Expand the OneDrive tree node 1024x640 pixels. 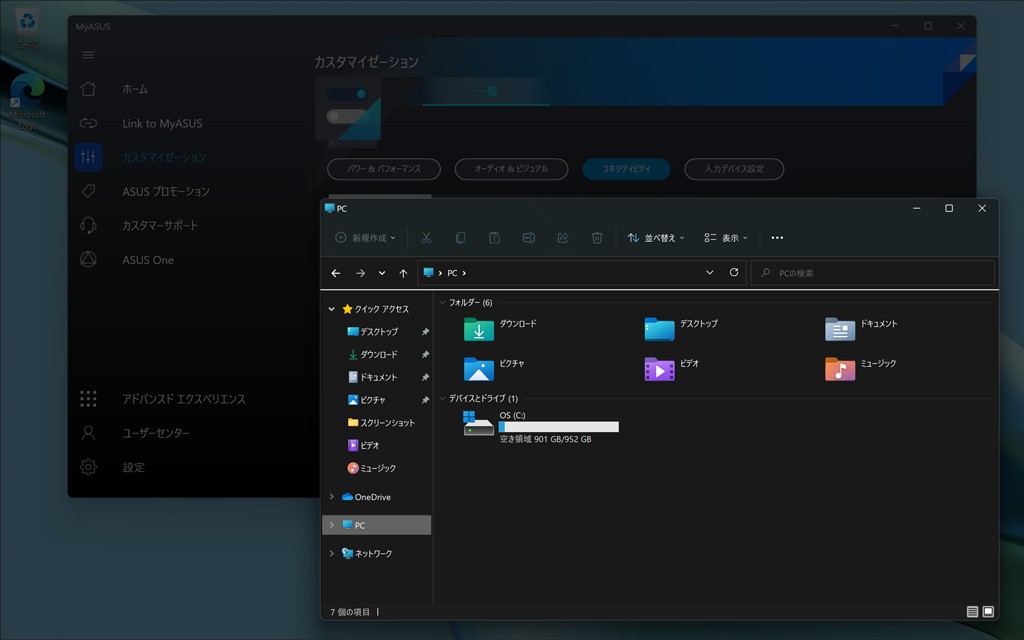click(x=332, y=497)
